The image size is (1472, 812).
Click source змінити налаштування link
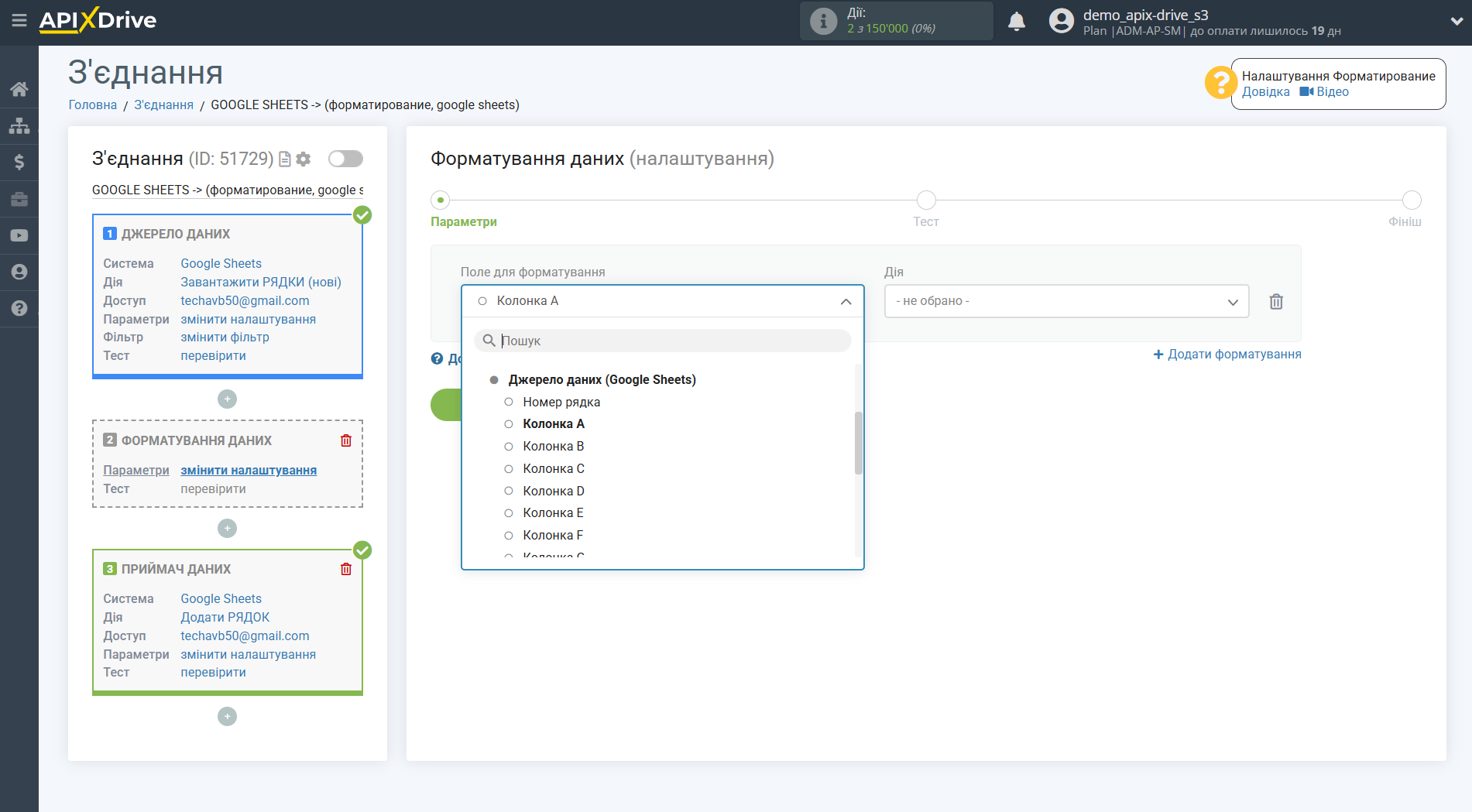click(248, 319)
